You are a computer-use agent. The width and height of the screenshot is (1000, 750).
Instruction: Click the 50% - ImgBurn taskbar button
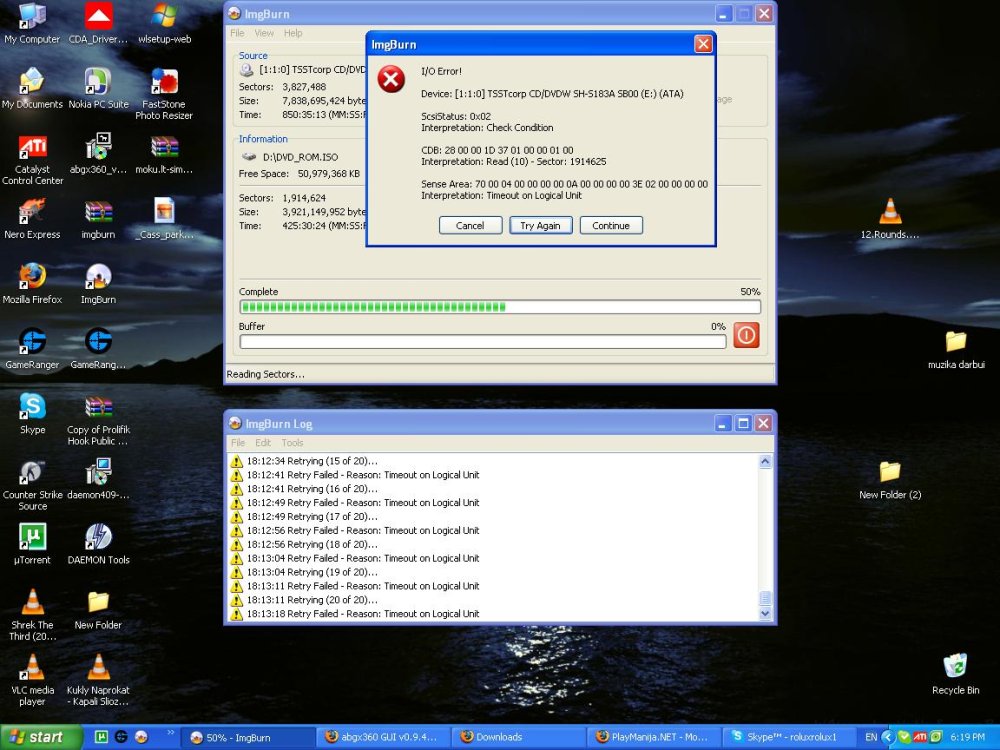coord(248,737)
